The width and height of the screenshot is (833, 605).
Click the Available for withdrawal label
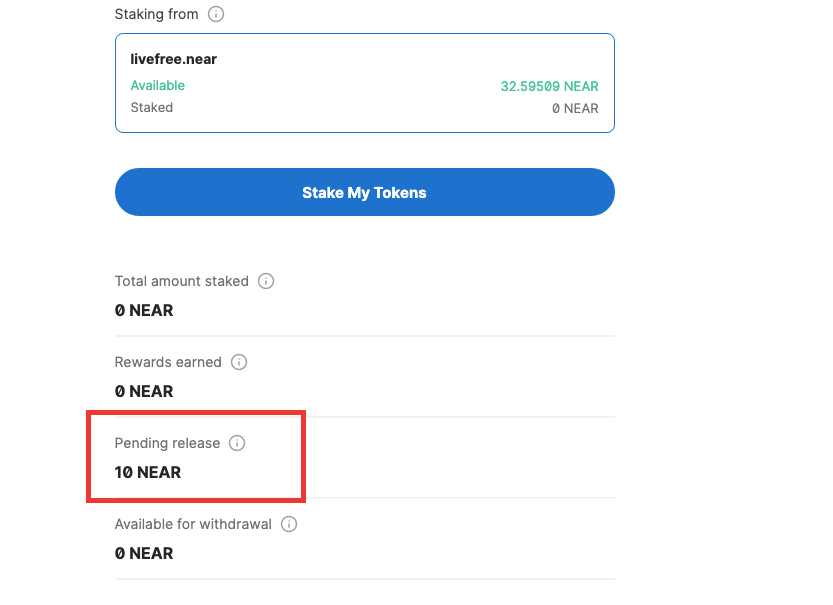click(193, 524)
